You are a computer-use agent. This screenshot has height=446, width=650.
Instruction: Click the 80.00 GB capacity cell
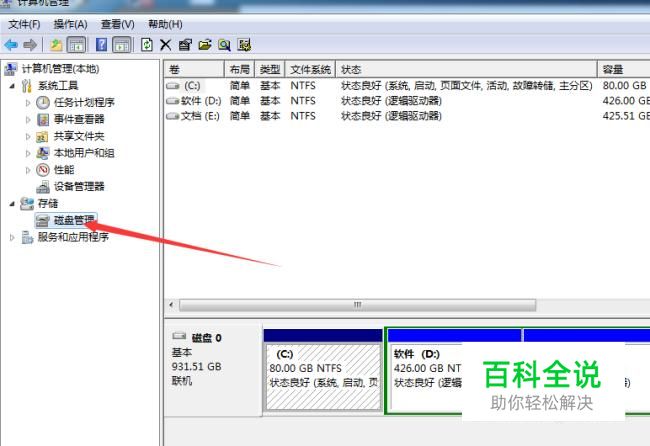[x=625, y=86]
